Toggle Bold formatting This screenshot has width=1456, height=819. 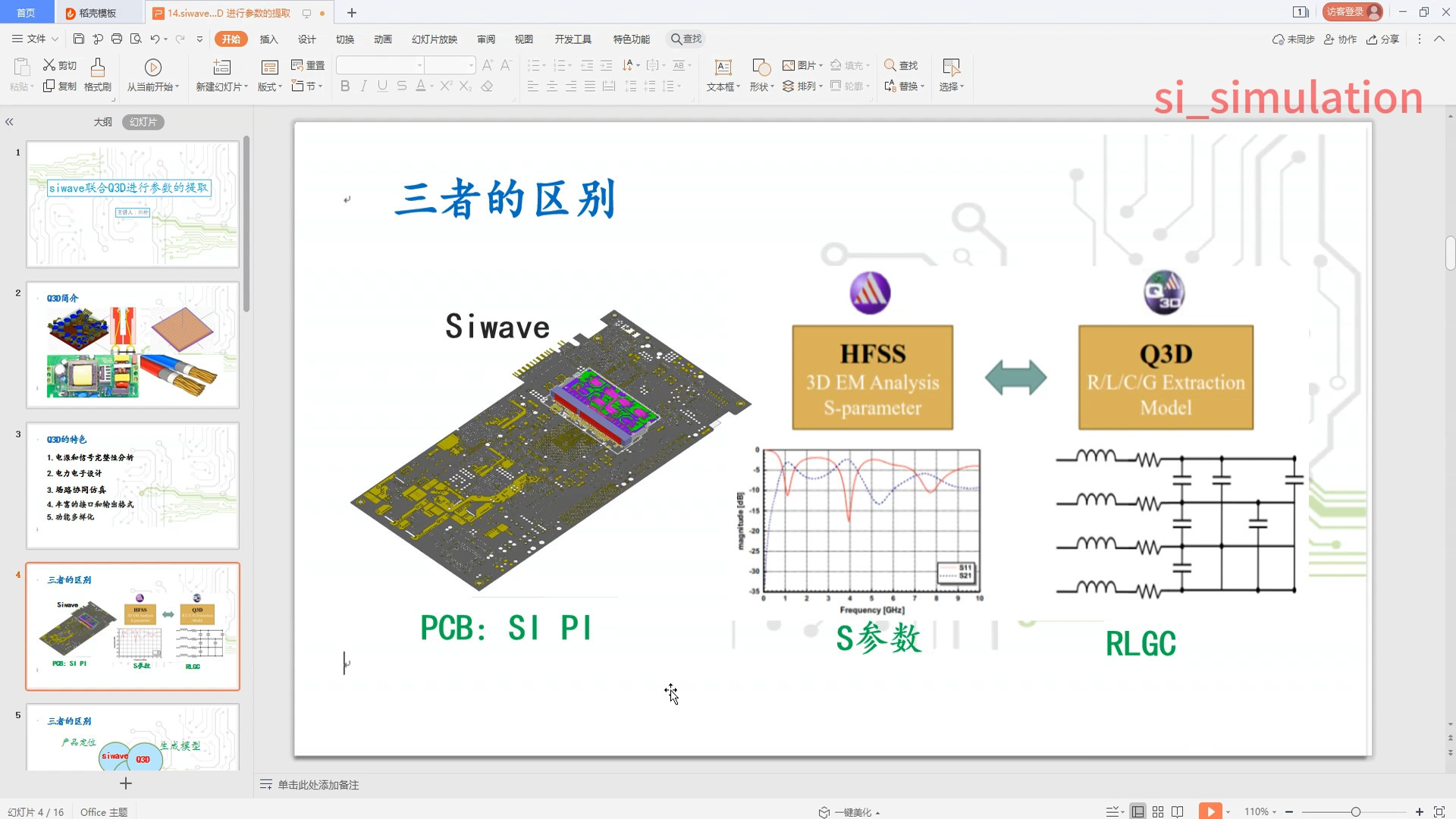click(345, 86)
